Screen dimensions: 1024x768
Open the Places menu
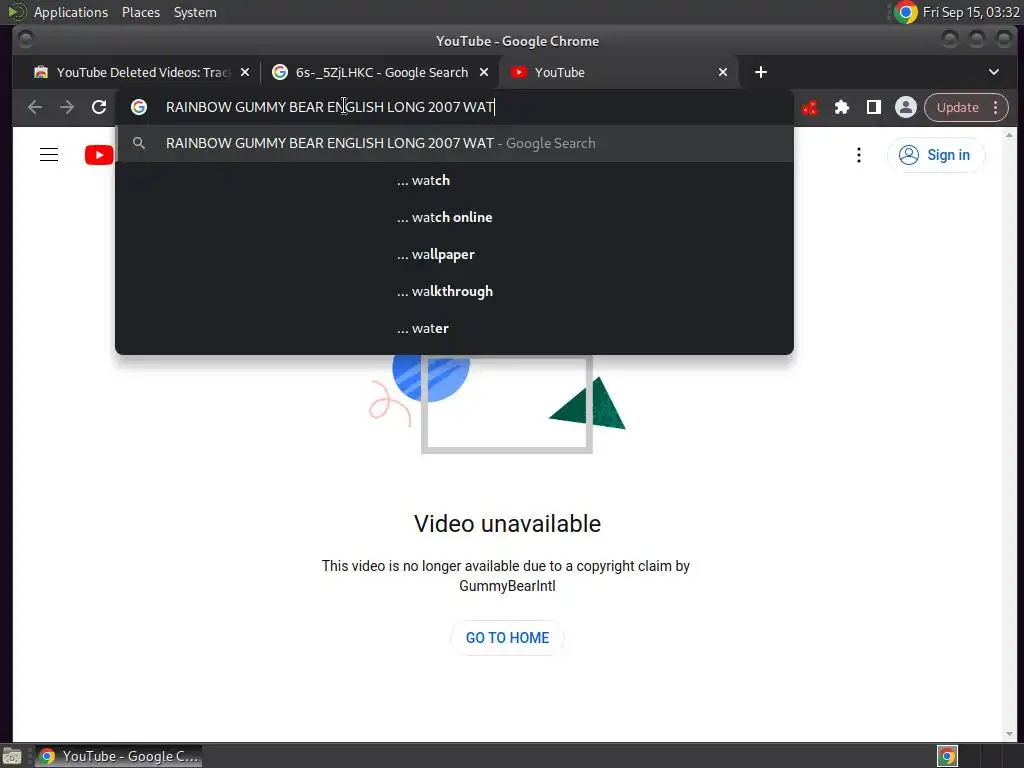point(140,12)
